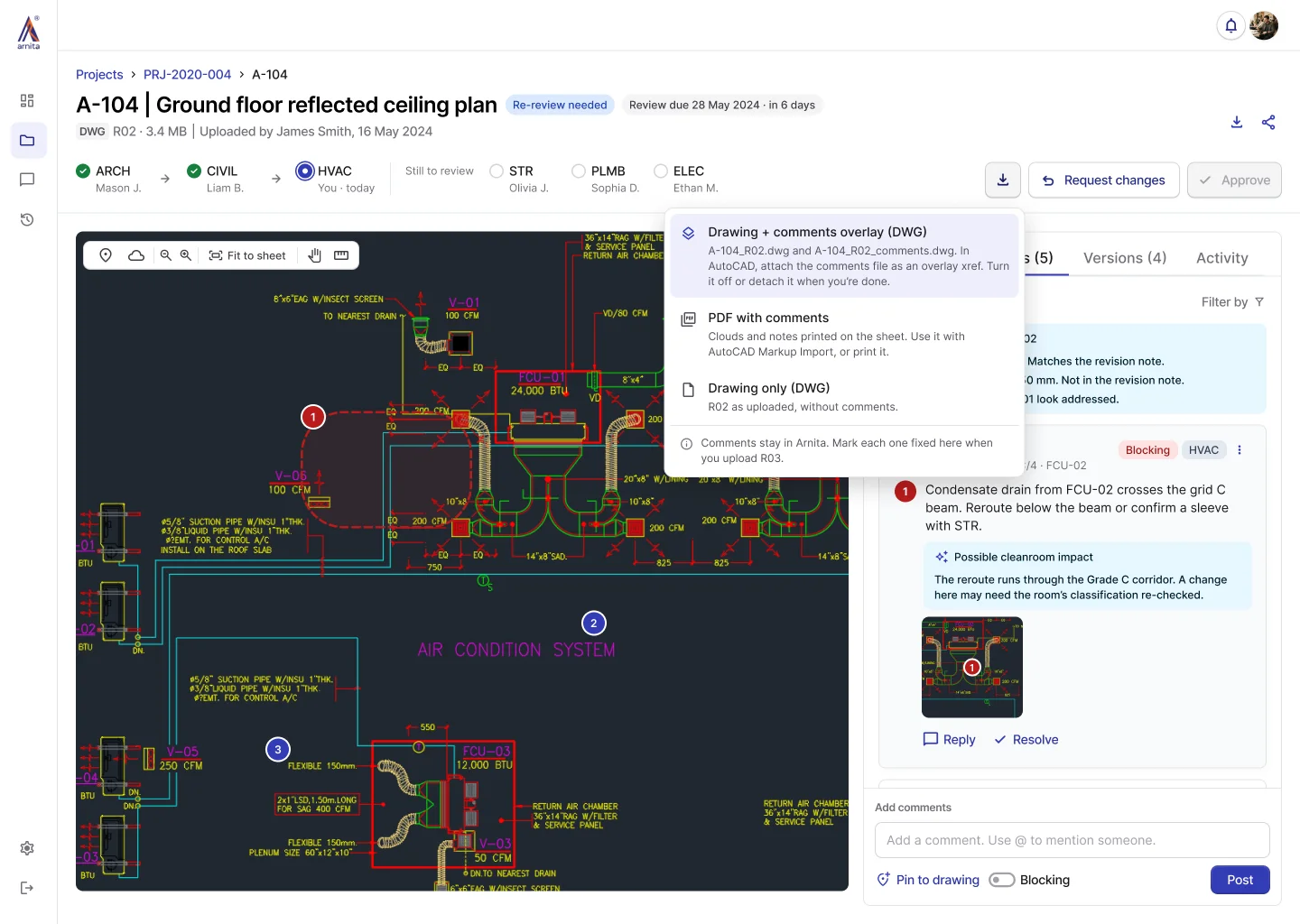Open the dashboard icon in sidebar

tap(27, 100)
